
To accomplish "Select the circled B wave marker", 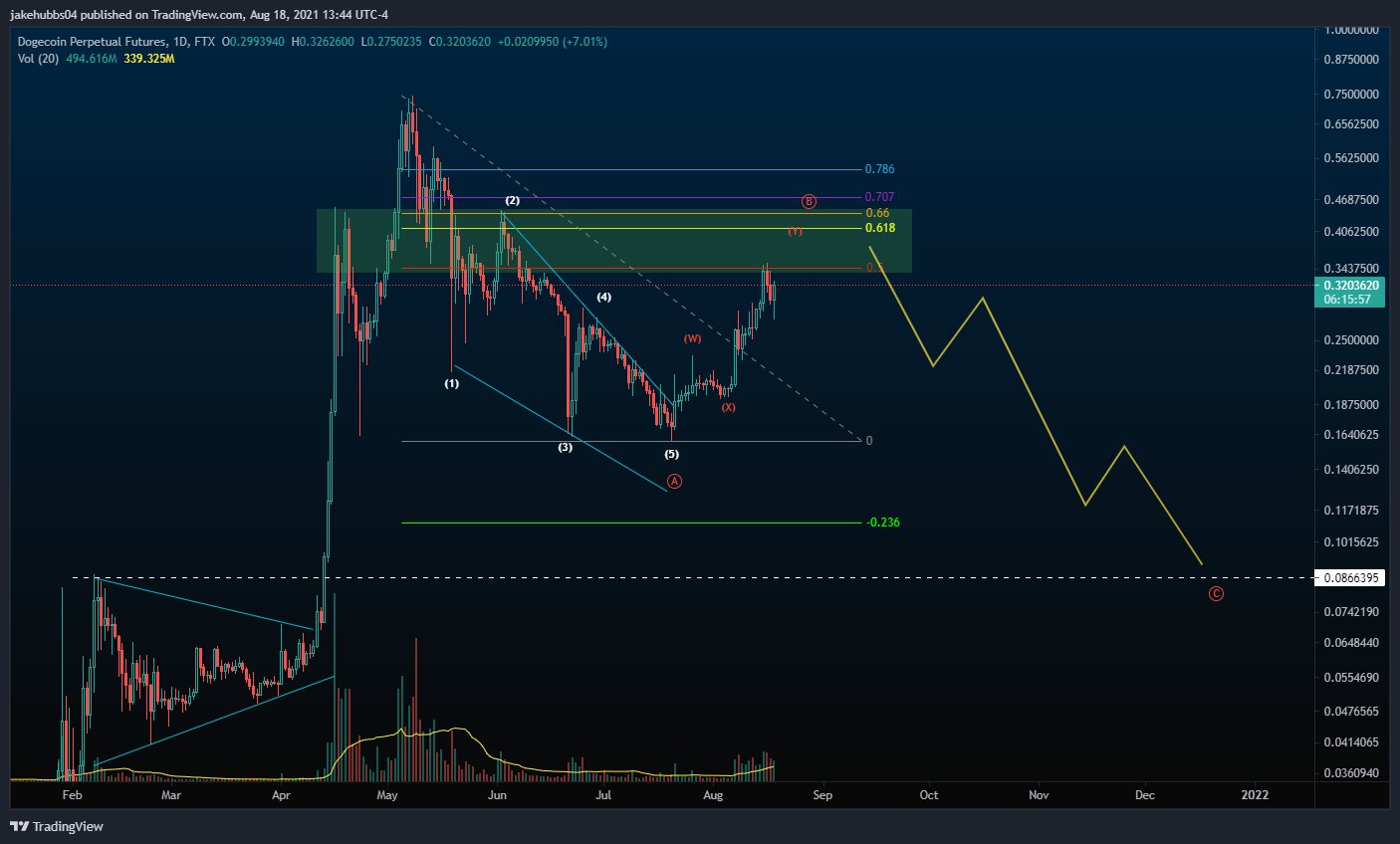I will [x=809, y=201].
